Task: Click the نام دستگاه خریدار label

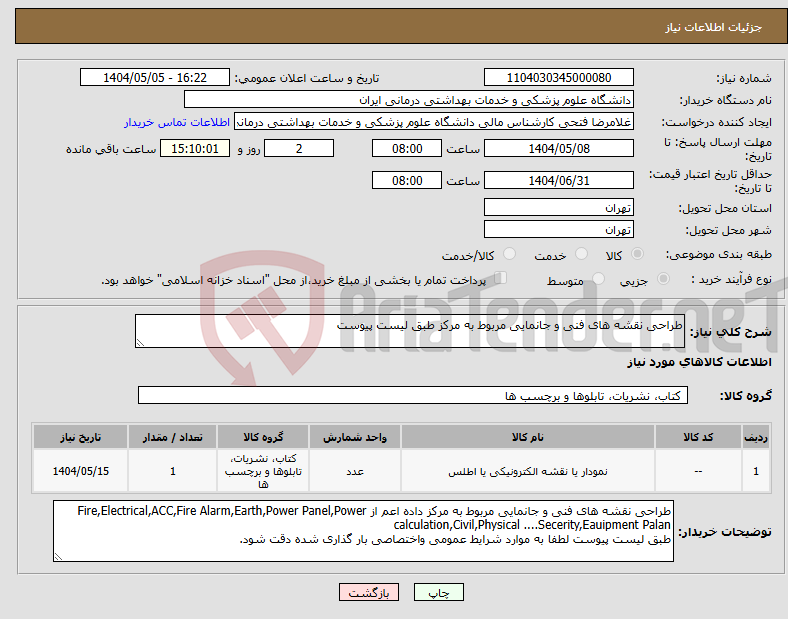Action: point(726,100)
